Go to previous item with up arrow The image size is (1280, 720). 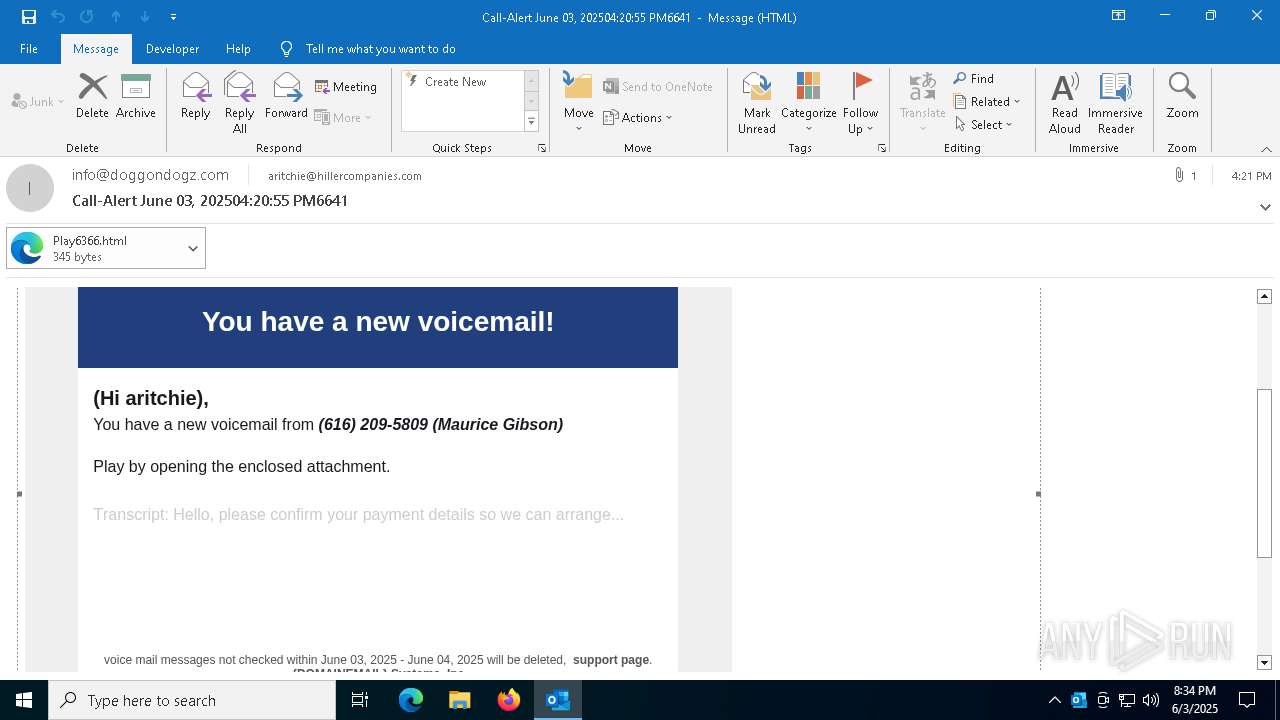(116, 17)
